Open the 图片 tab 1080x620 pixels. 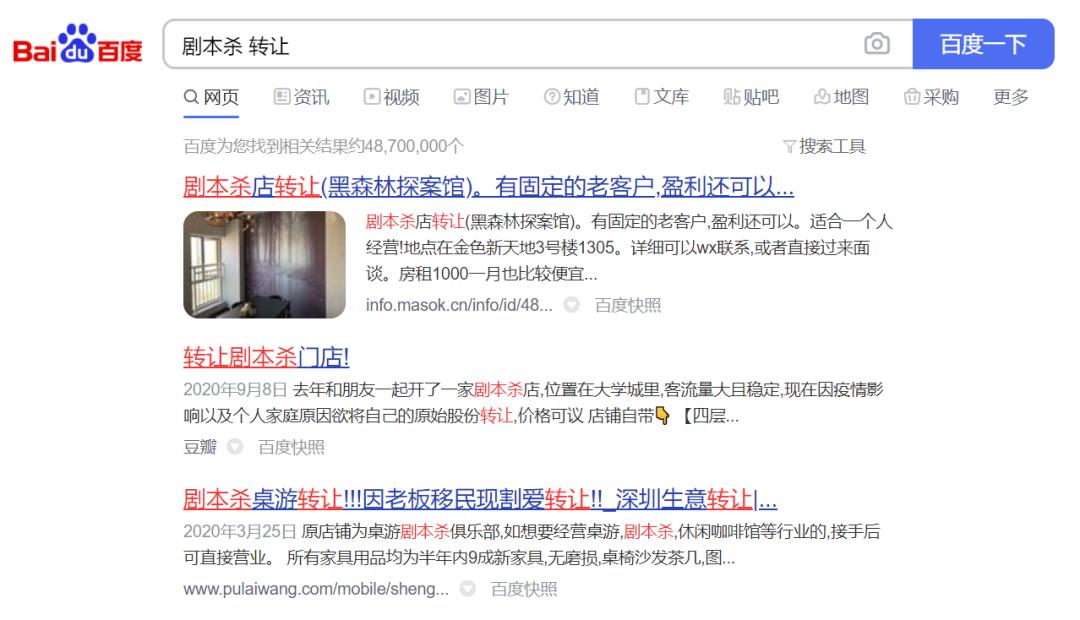coord(481,97)
